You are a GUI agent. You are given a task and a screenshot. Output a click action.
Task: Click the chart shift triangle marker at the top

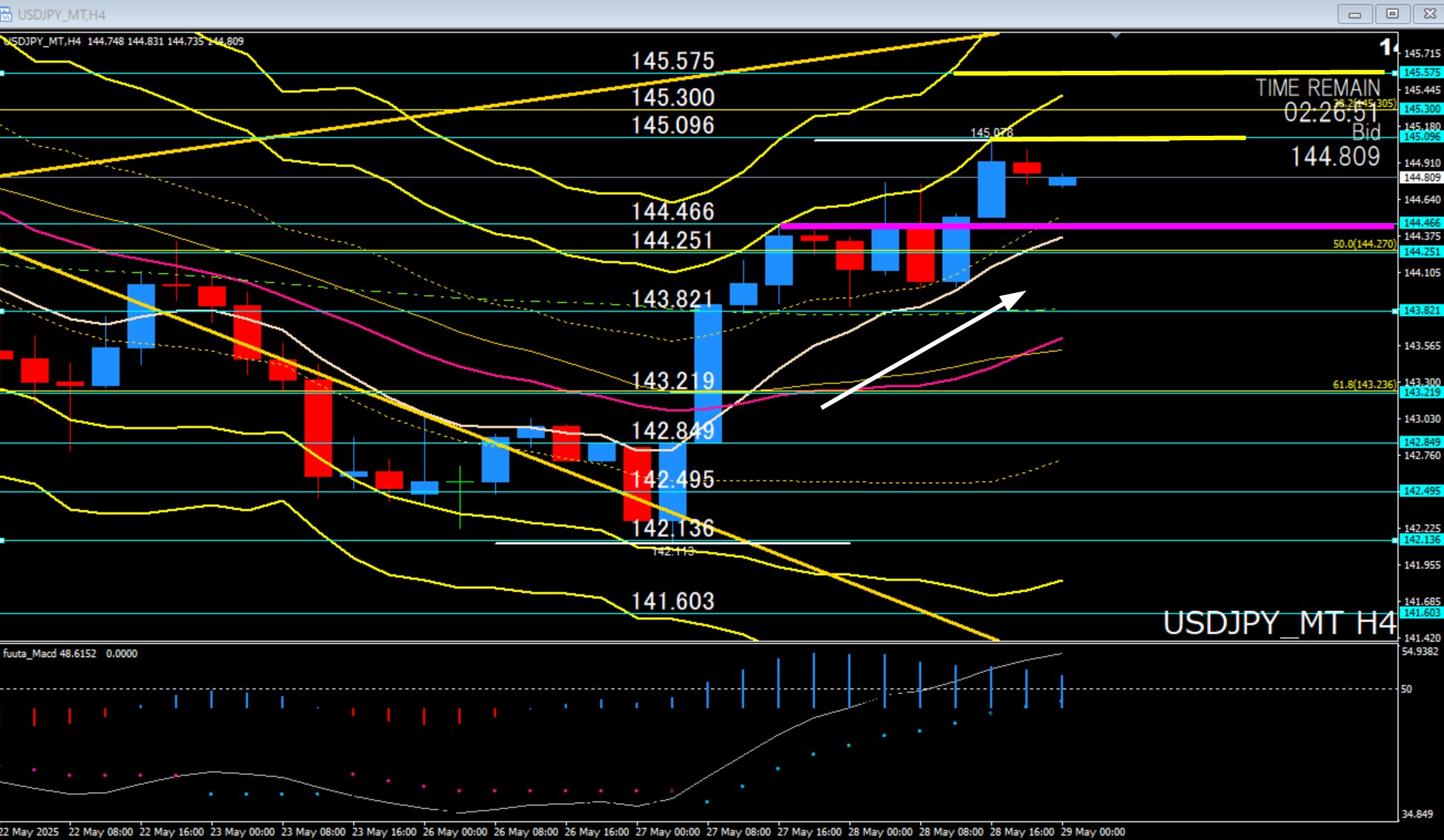pos(1115,35)
